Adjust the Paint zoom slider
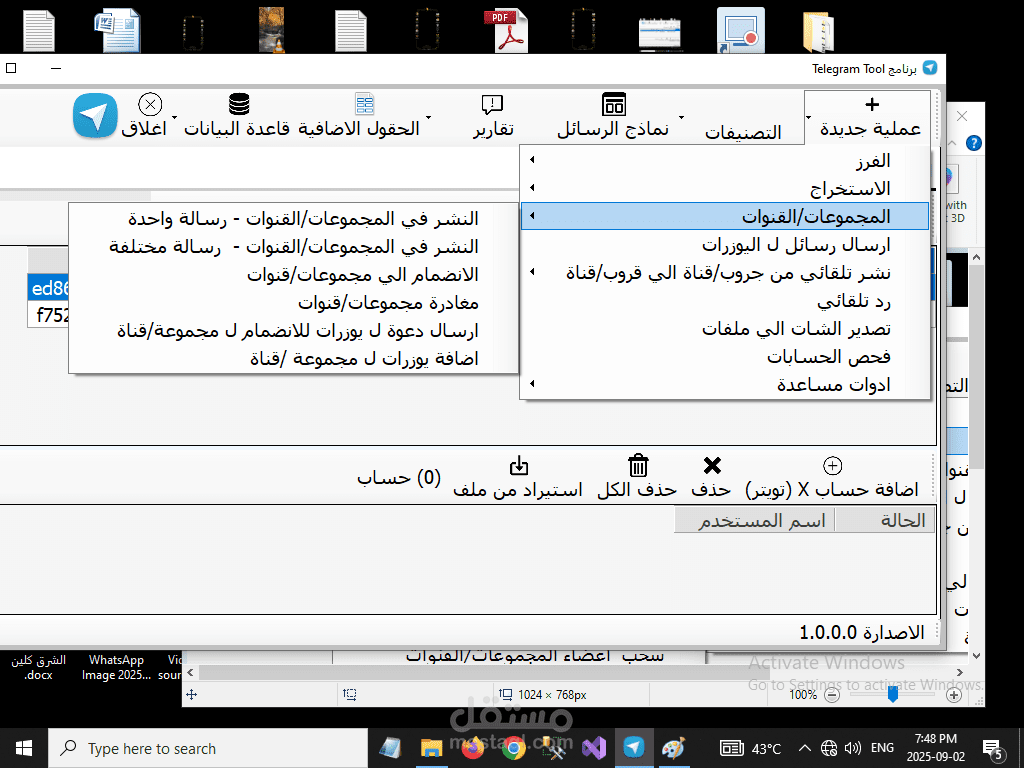 click(893, 695)
